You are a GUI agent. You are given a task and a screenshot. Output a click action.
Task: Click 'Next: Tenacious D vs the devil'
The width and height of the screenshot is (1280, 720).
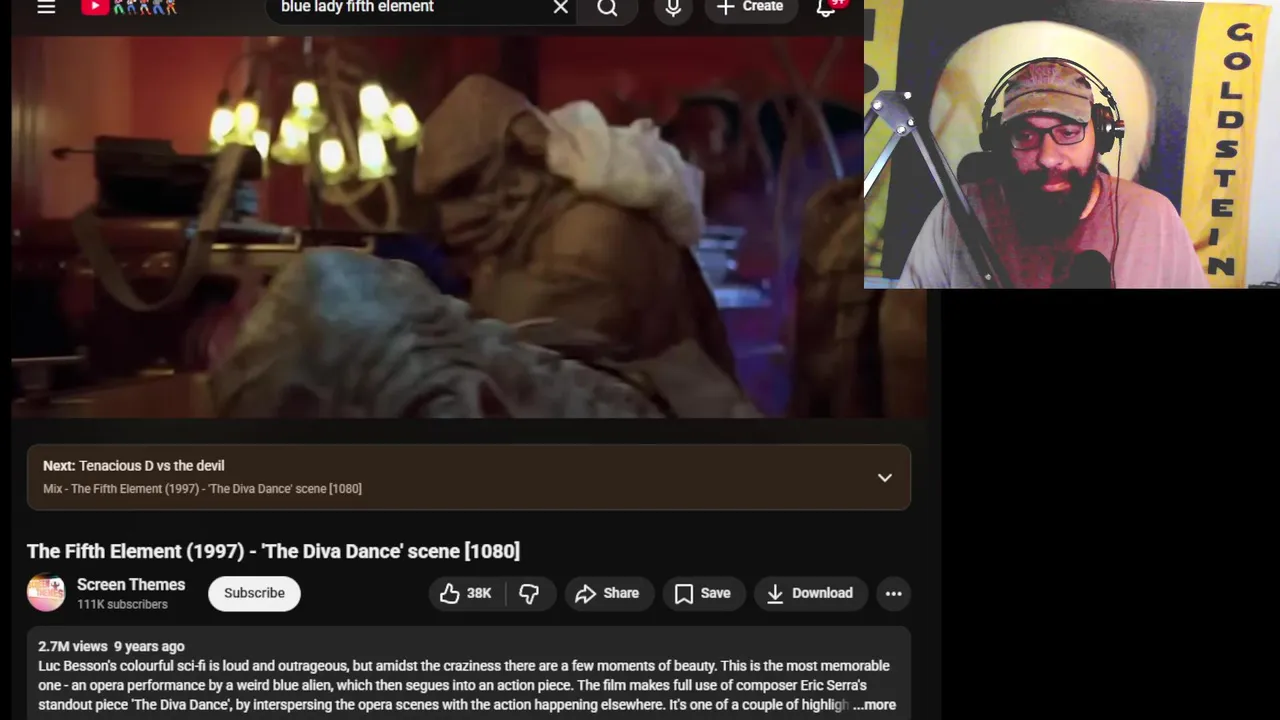134,465
